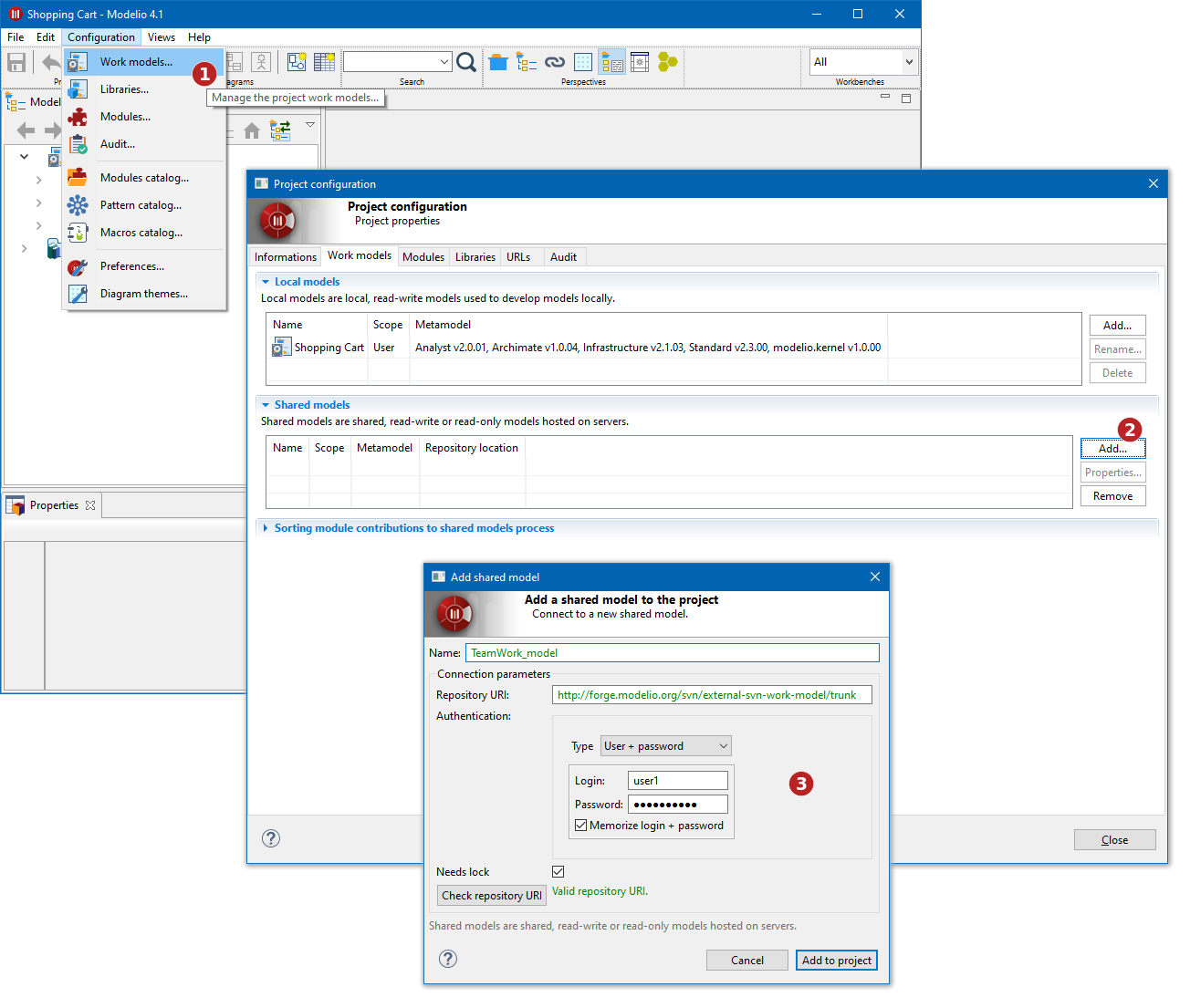Click the Libraries menu icon
Screen dimensions: 1190x1008
tap(78, 89)
